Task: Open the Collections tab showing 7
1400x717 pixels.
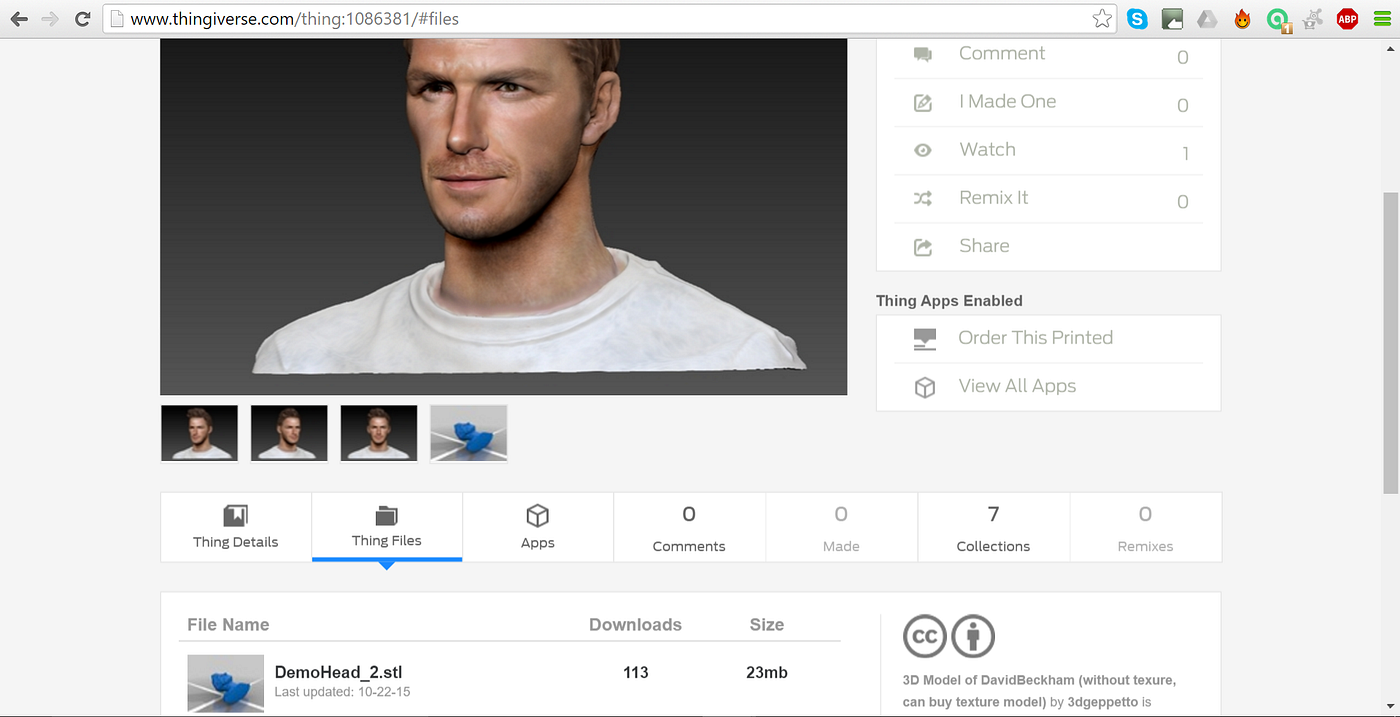Action: [x=993, y=527]
